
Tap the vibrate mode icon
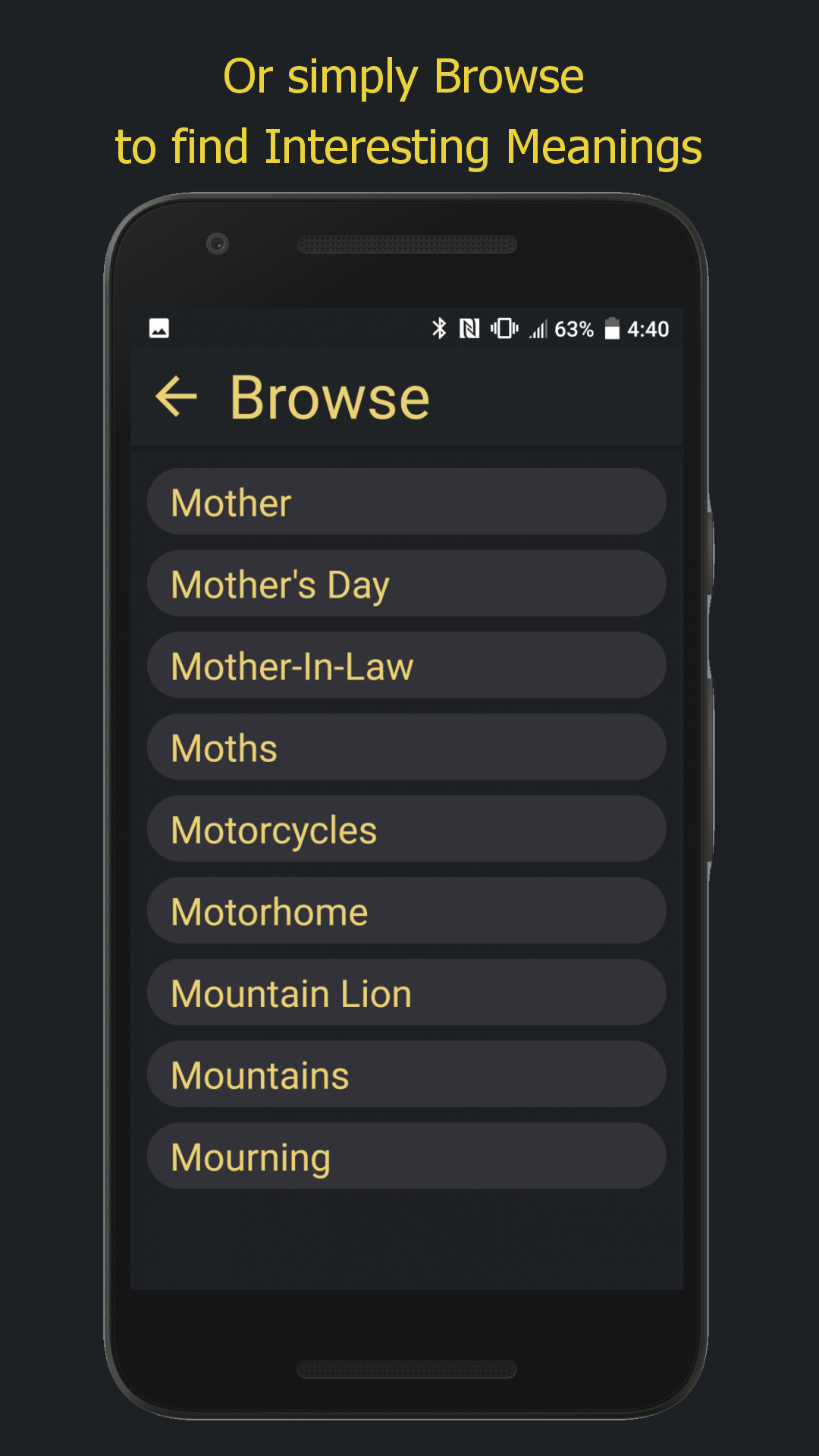pyautogui.click(x=504, y=328)
